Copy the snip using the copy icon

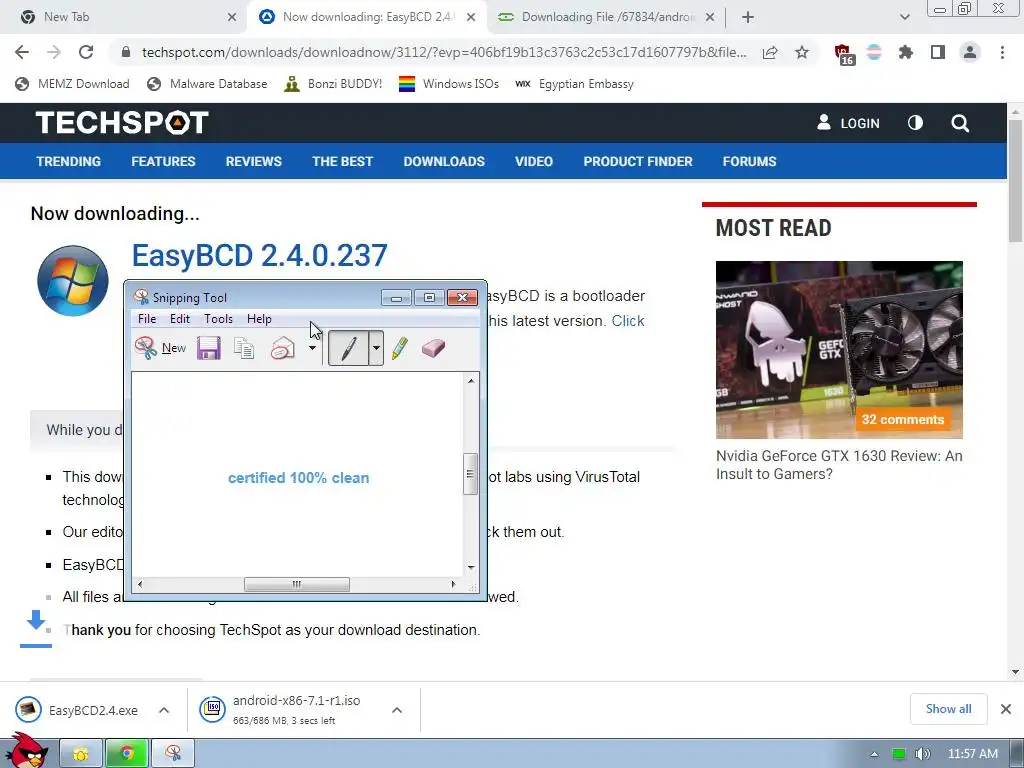click(244, 348)
